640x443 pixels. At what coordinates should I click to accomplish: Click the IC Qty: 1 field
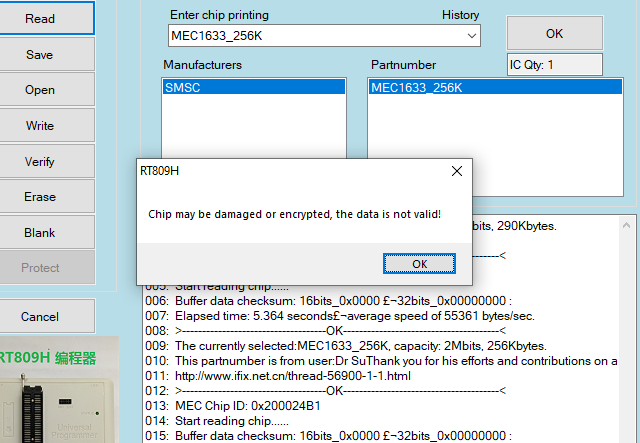click(555, 65)
